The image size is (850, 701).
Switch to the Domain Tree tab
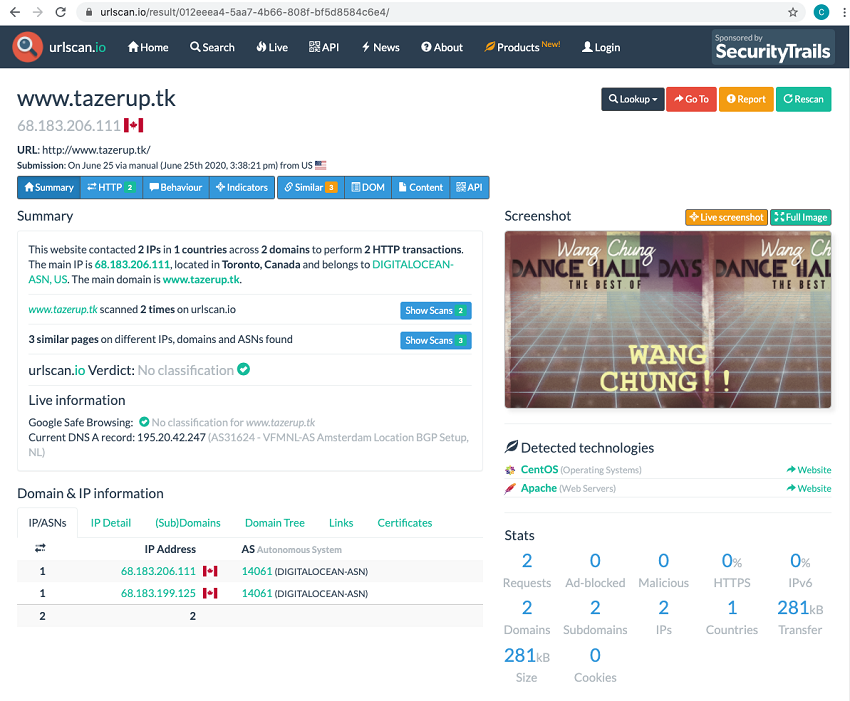275,523
